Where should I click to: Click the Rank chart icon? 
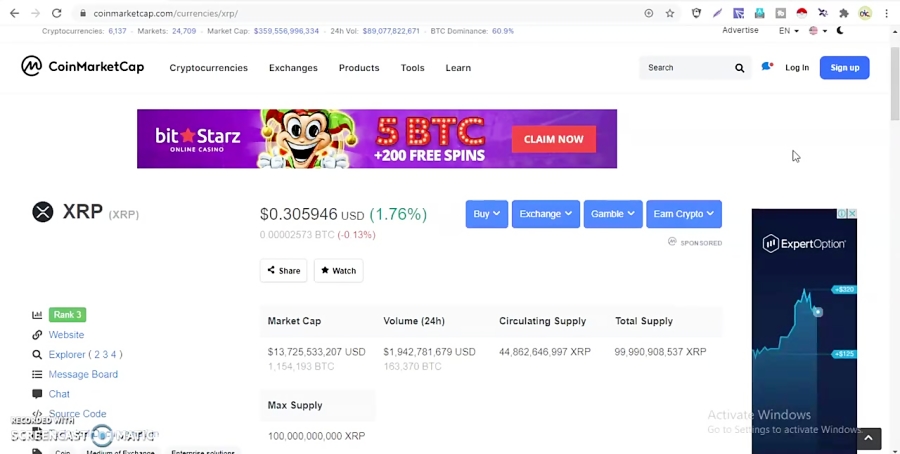(37, 315)
